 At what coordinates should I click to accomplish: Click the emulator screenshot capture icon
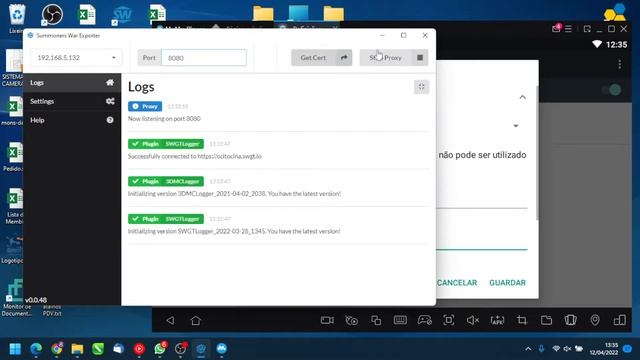(x=449, y=320)
